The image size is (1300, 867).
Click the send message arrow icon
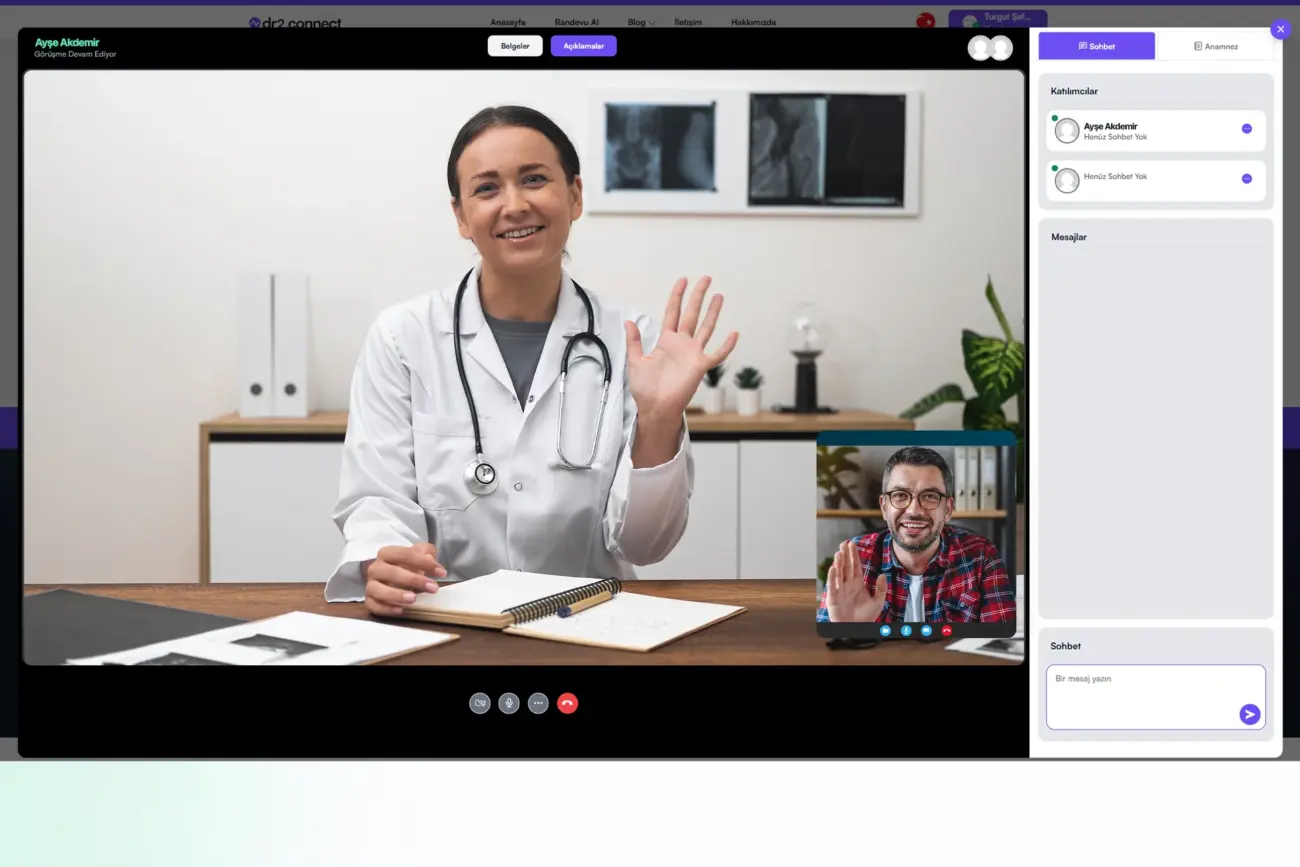[x=1249, y=714]
